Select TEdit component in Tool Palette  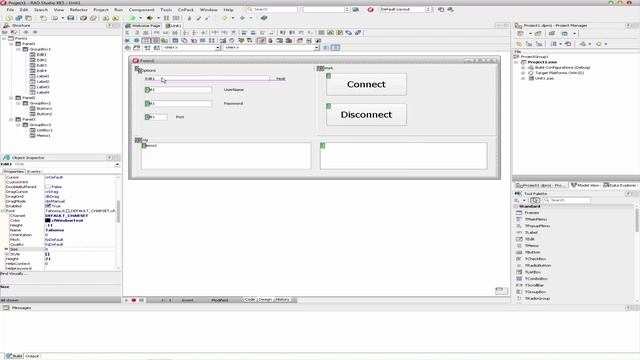coord(529,239)
